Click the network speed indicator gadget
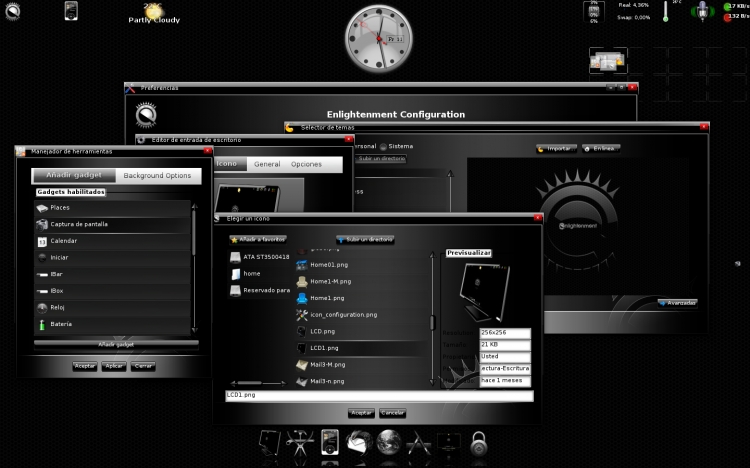This screenshot has width=750, height=468. 736,11
